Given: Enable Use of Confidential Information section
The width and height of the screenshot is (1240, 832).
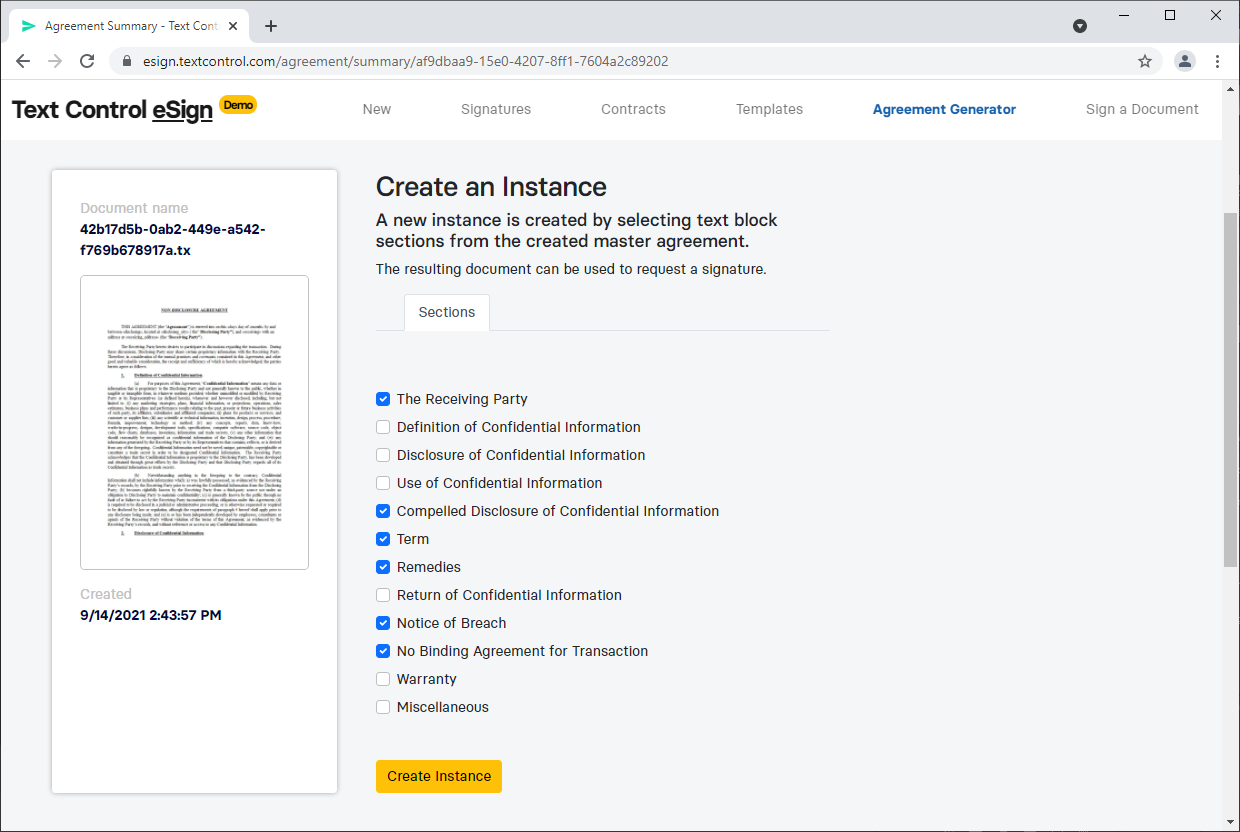Looking at the screenshot, I should (383, 483).
